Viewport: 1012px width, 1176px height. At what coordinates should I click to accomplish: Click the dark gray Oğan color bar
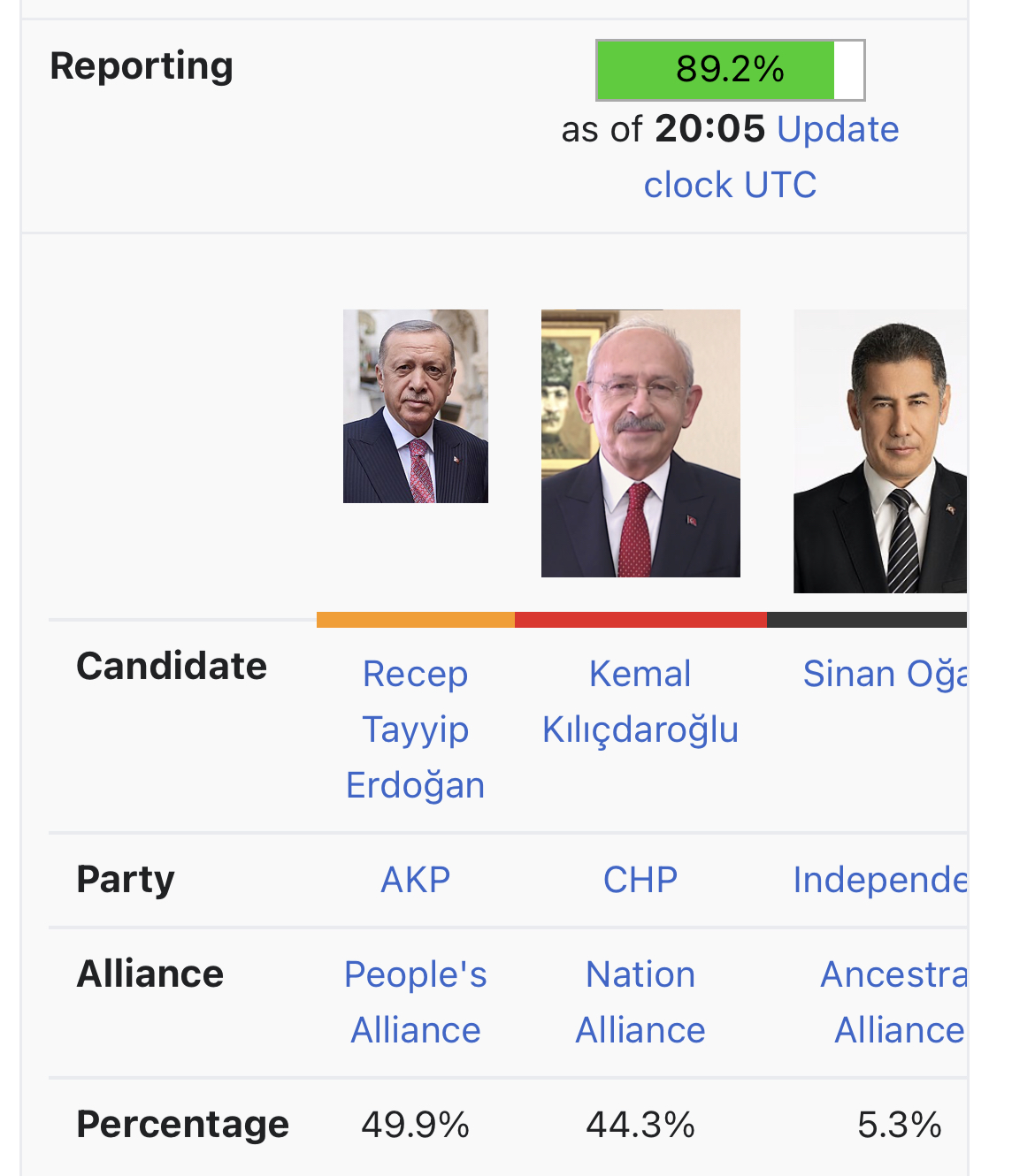(867, 620)
